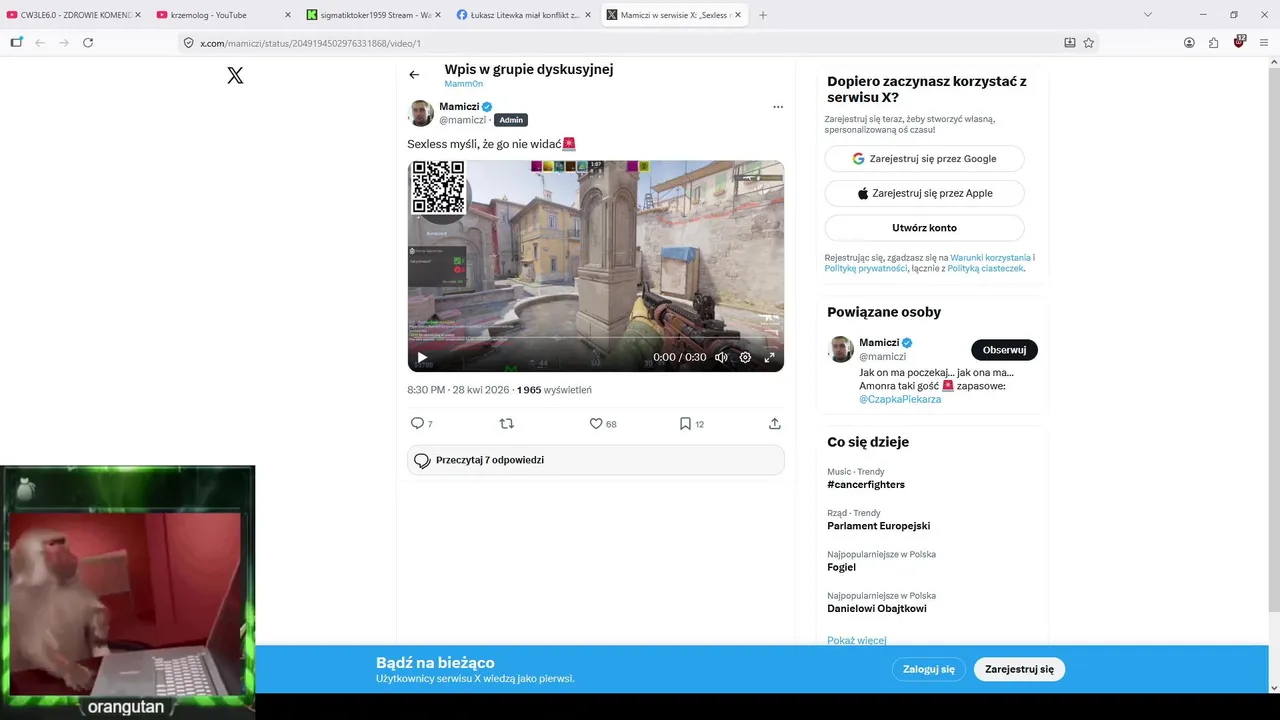Click 'Pokaż więcej' under trends
The height and width of the screenshot is (720, 1280).
click(x=856, y=640)
